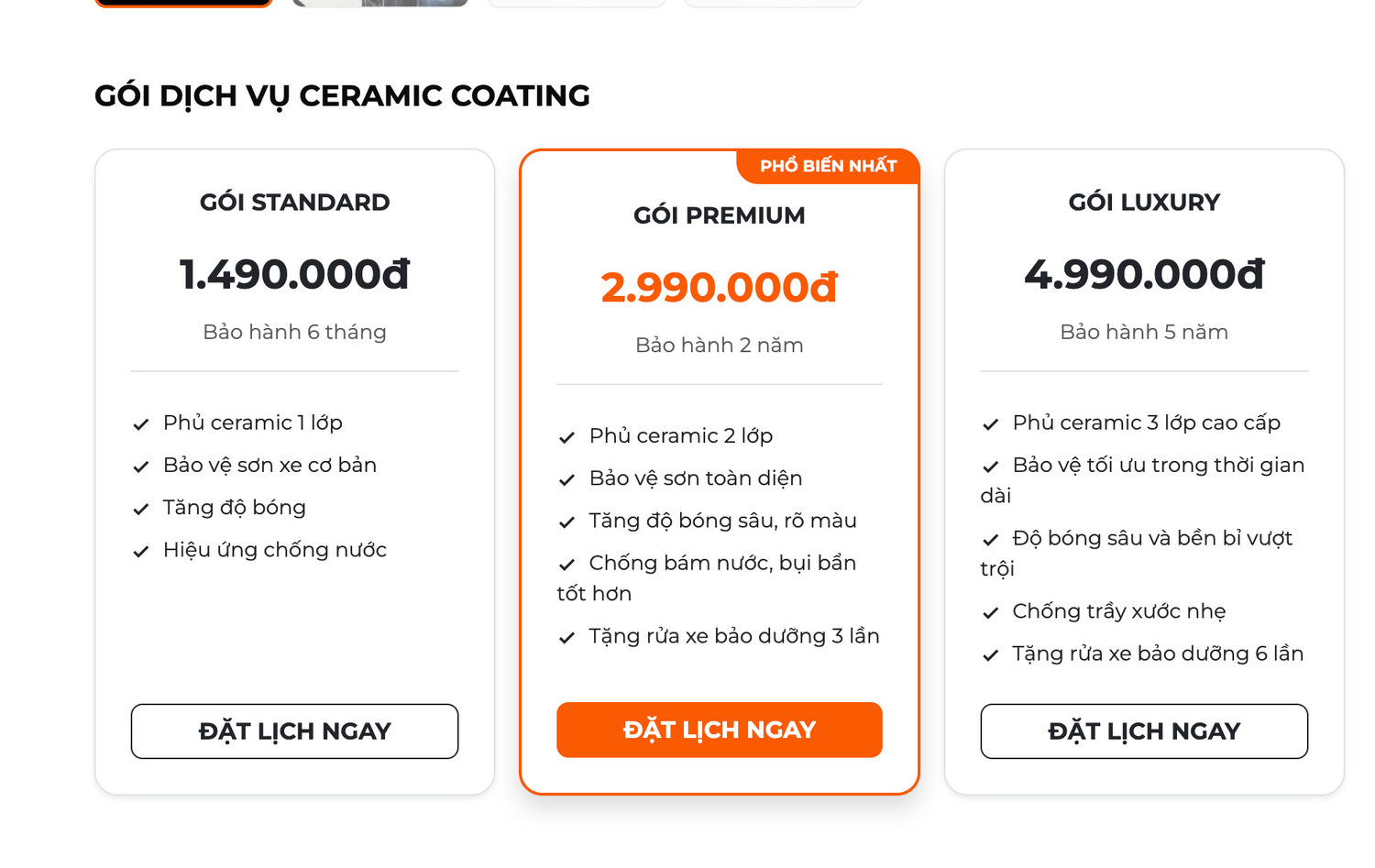Select the Gói Standard heading

pyautogui.click(x=294, y=203)
